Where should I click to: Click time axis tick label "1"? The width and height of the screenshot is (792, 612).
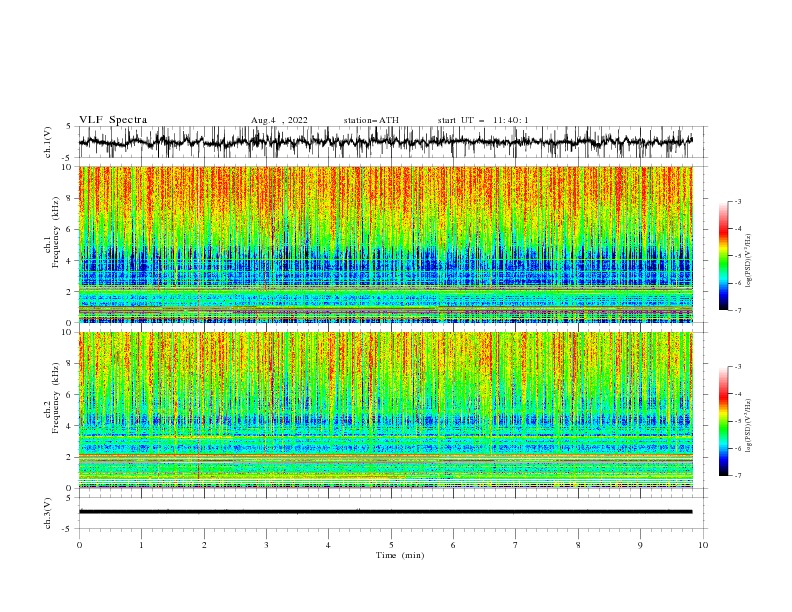pyautogui.click(x=141, y=545)
